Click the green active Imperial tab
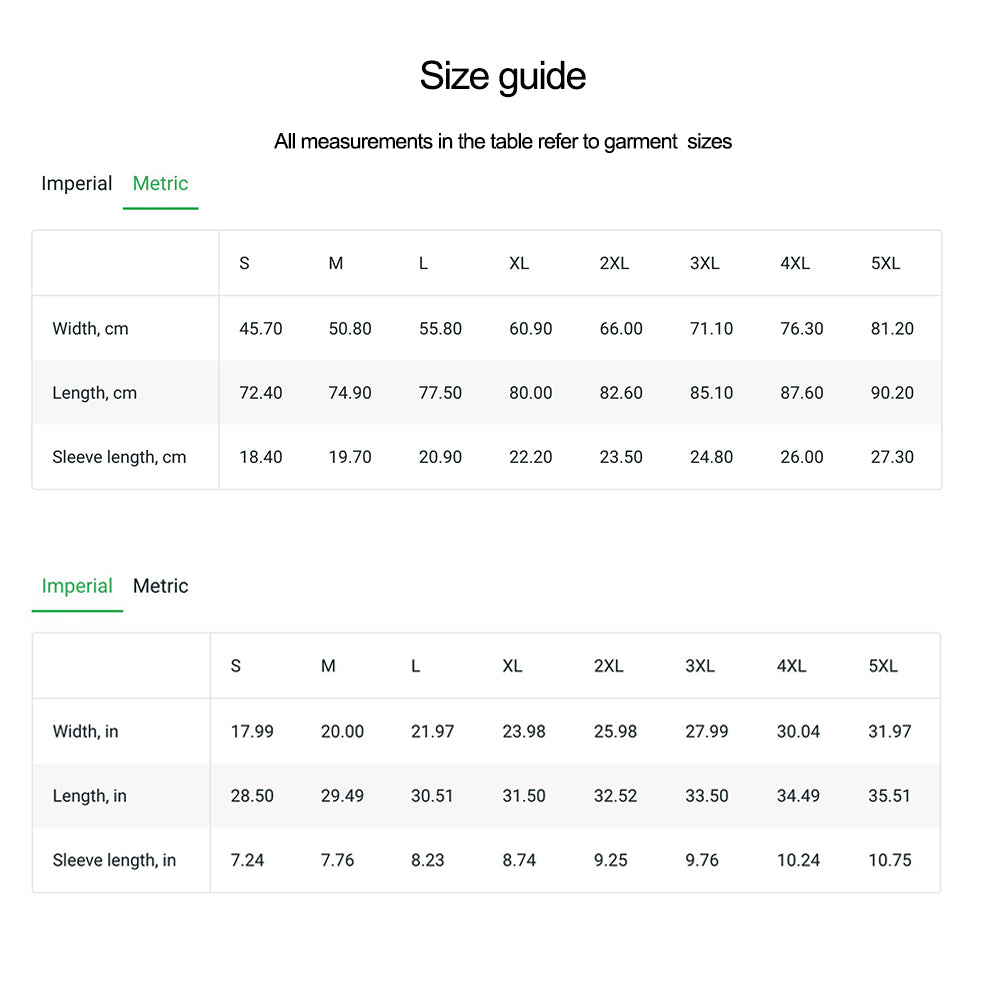The image size is (1000, 1000). click(x=76, y=587)
